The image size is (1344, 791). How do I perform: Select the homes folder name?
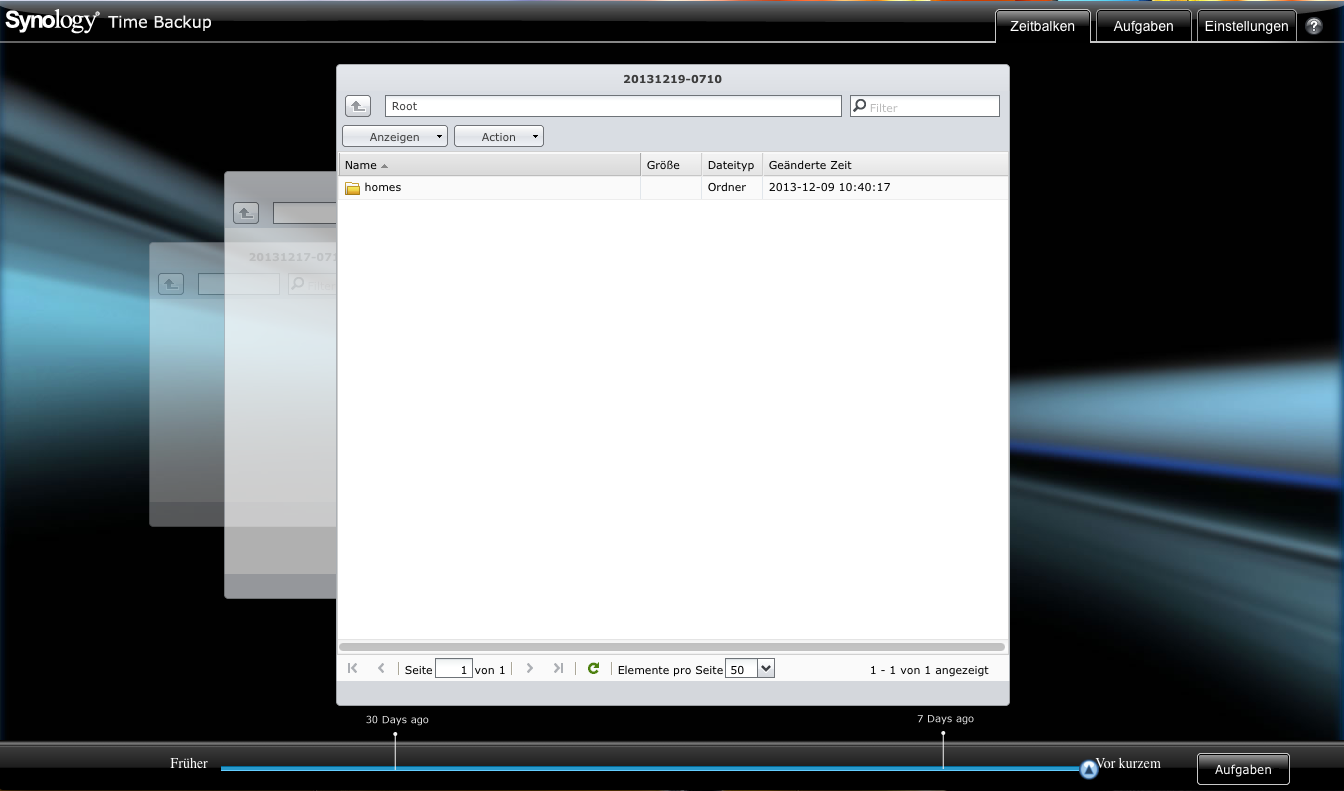[383, 188]
